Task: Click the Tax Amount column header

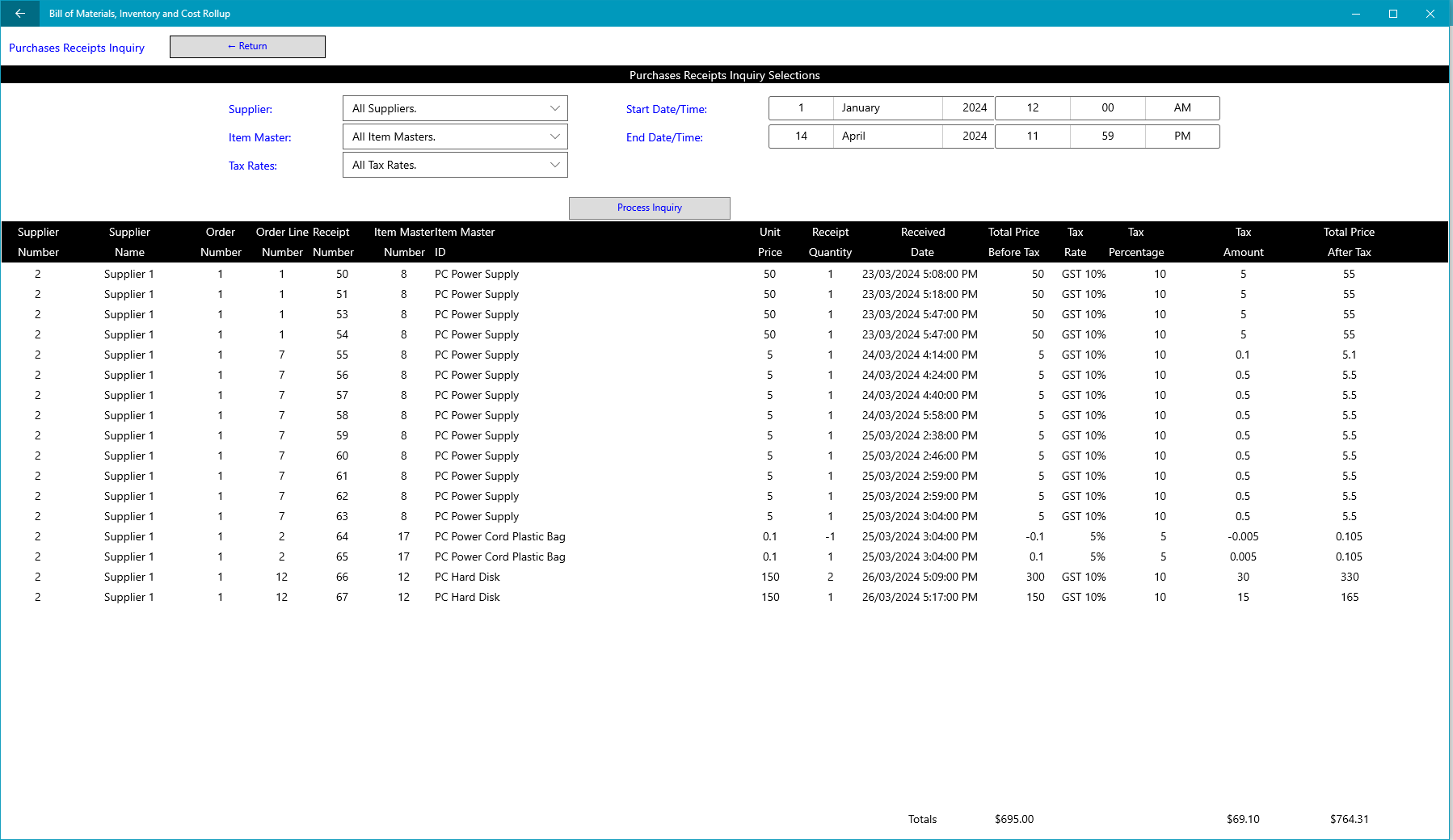Action: tap(1243, 241)
